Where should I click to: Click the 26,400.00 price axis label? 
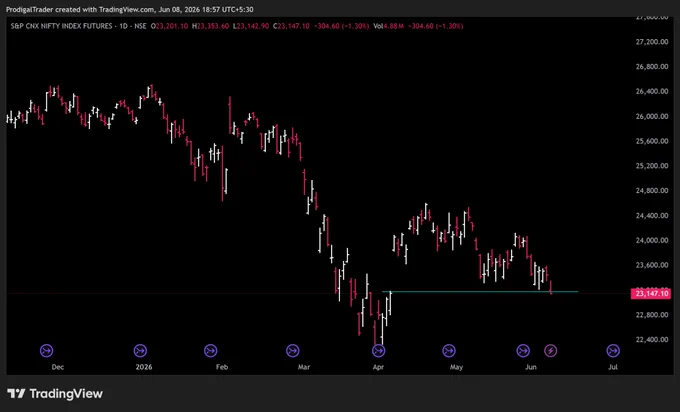click(x=652, y=91)
